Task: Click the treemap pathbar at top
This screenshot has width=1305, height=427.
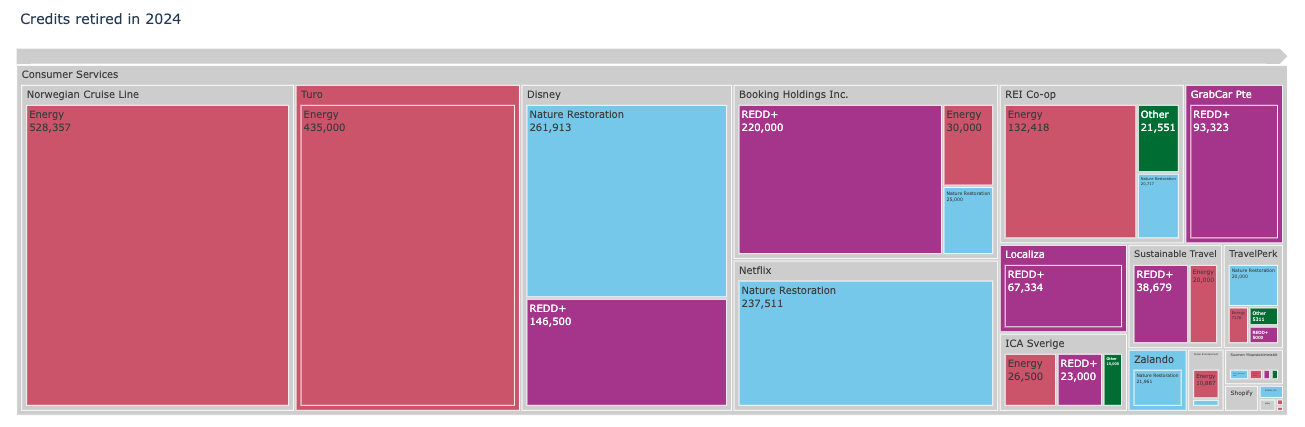Action: point(650,56)
